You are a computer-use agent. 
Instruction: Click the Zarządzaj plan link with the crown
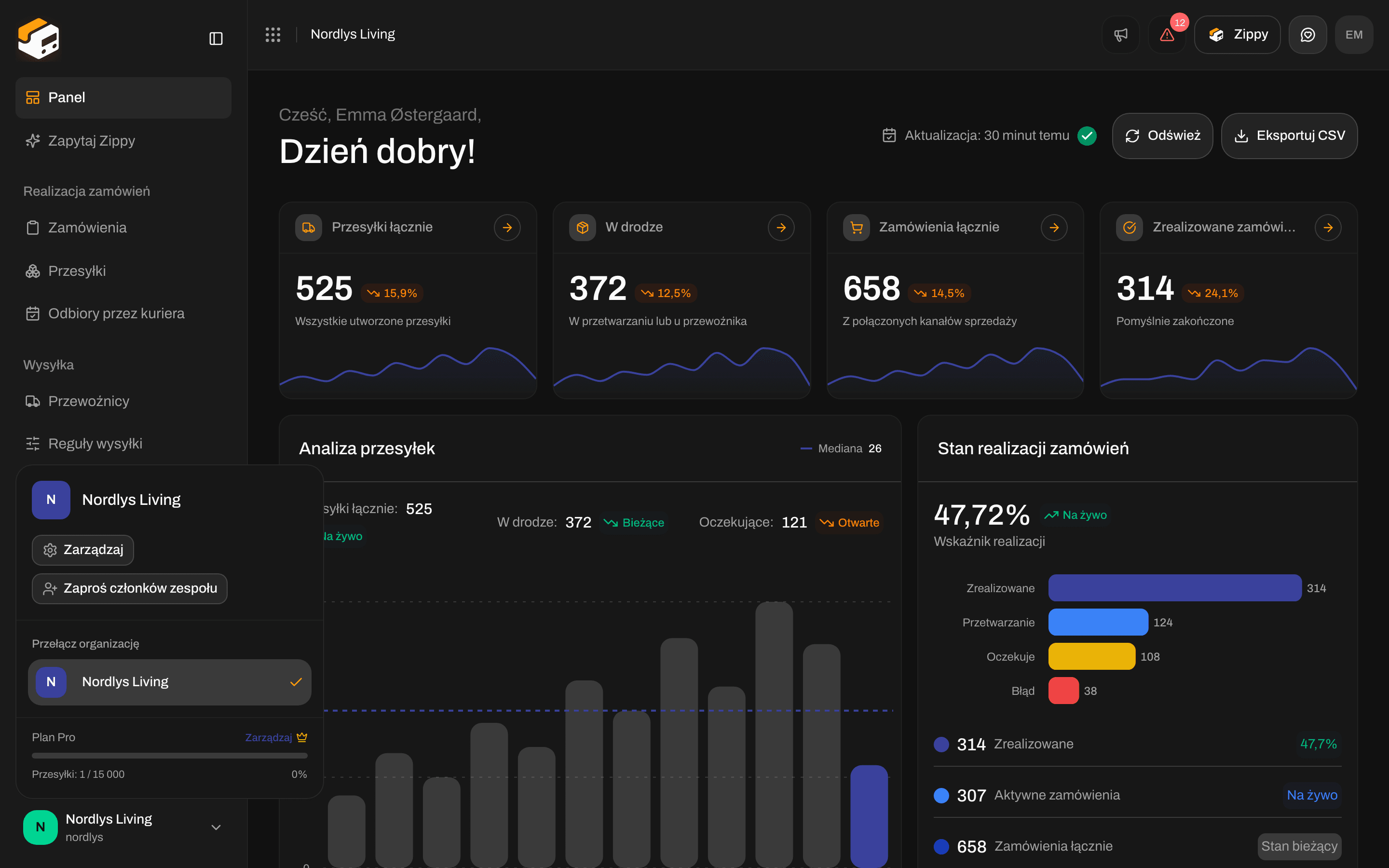[x=277, y=737]
